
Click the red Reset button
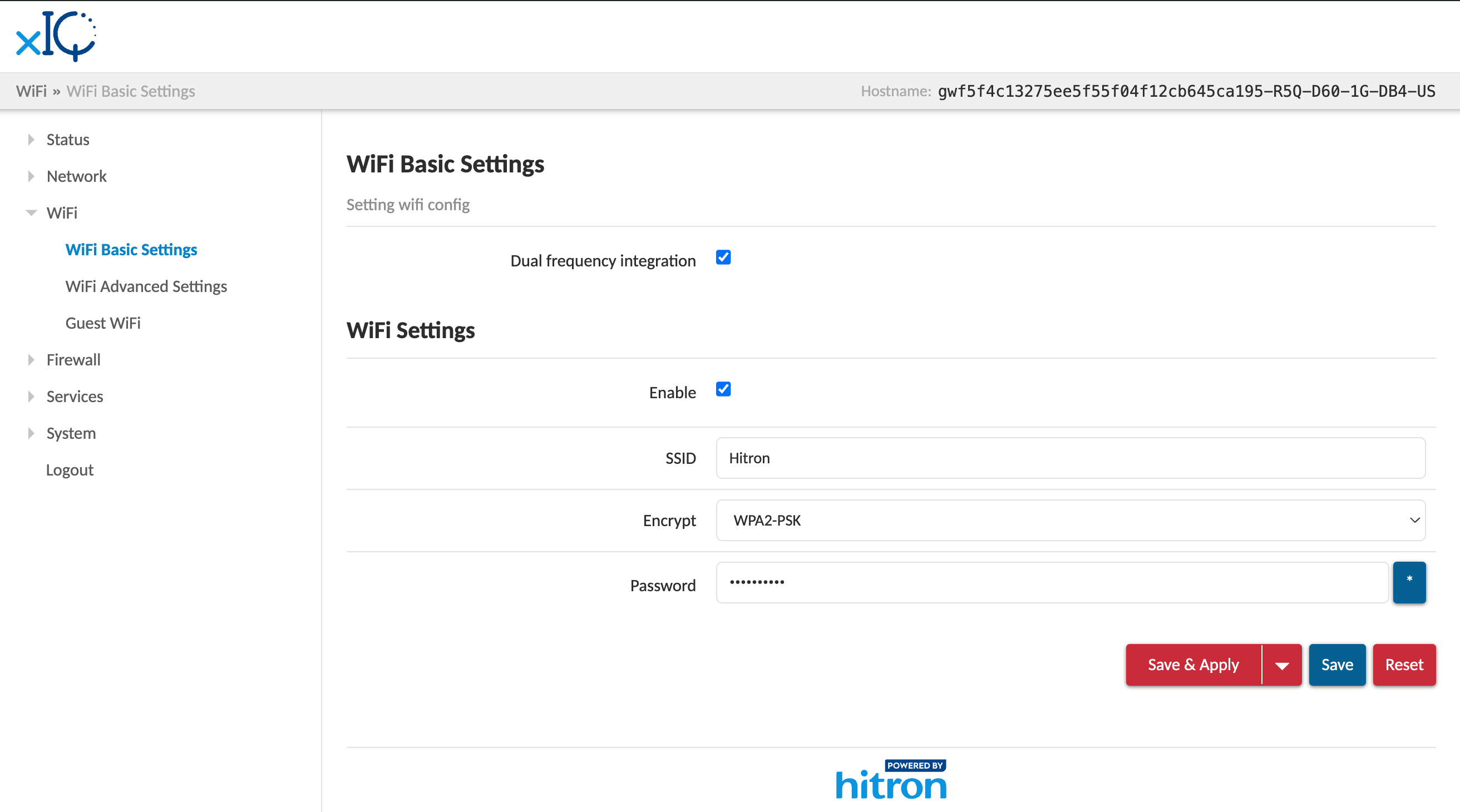coord(1404,665)
